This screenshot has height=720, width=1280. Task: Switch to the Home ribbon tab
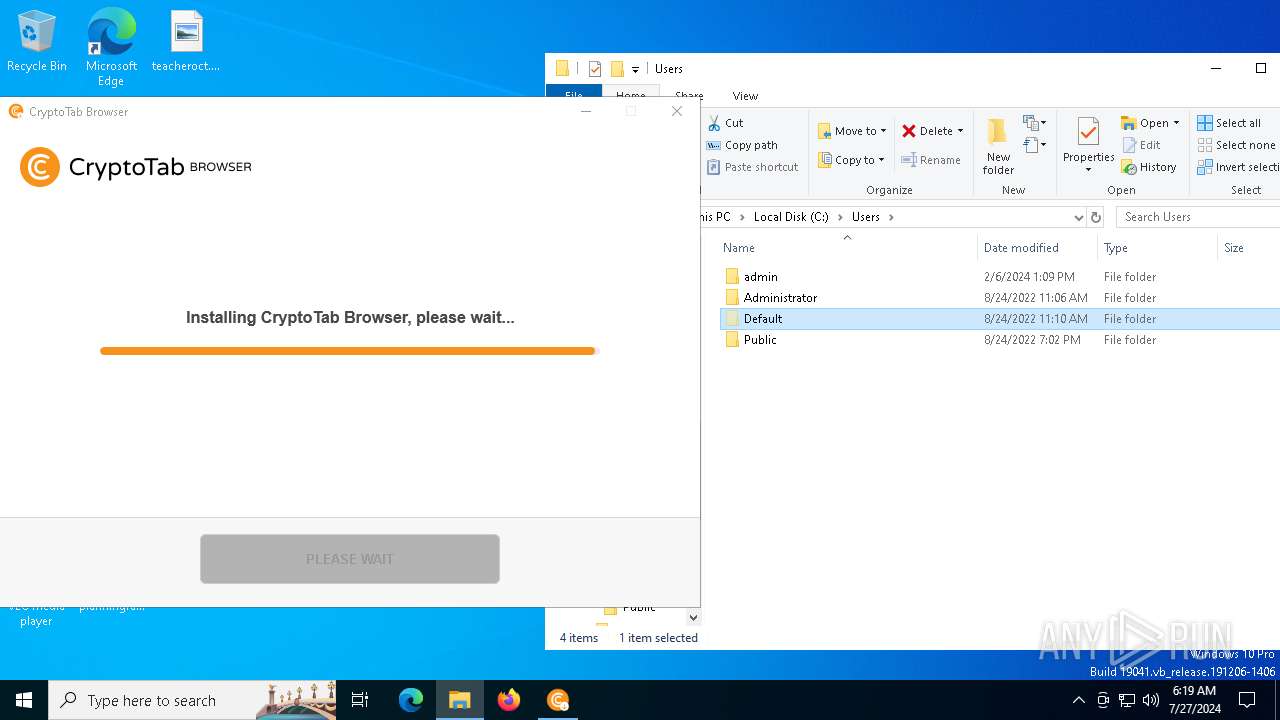tap(630, 96)
